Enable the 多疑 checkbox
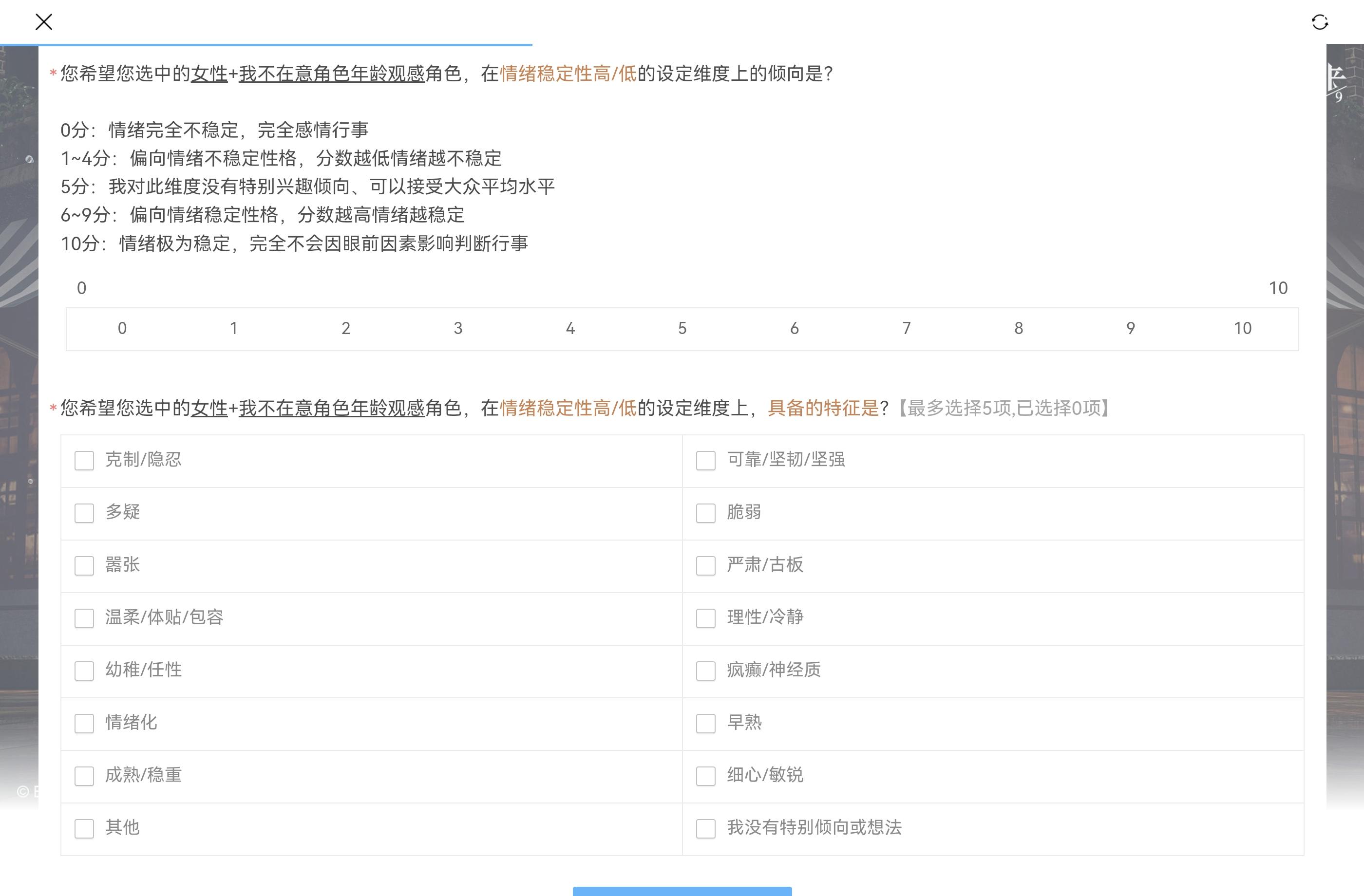This screenshot has width=1364, height=896. tap(84, 513)
